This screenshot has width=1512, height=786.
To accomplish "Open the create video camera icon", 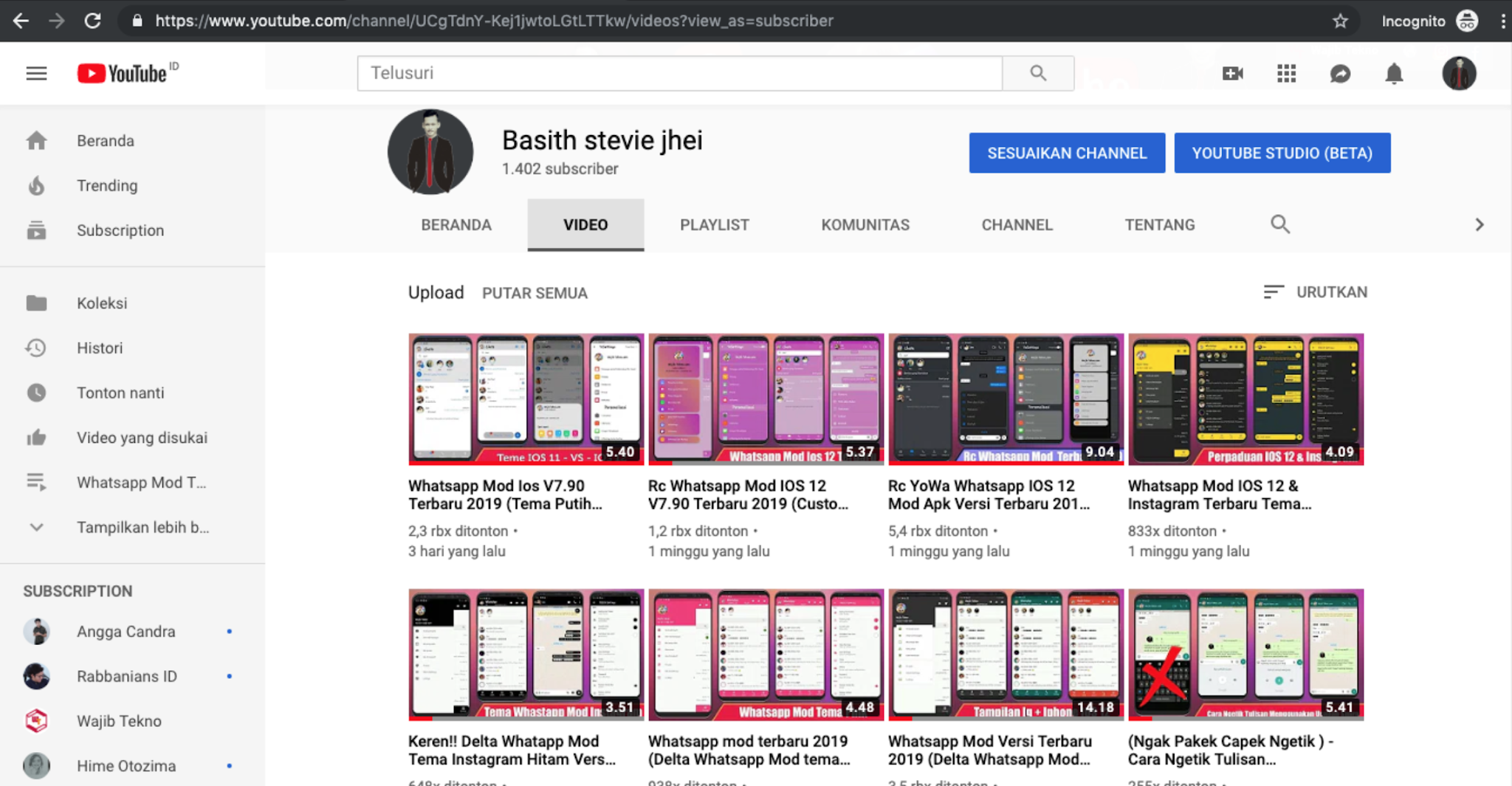I will [x=1232, y=73].
